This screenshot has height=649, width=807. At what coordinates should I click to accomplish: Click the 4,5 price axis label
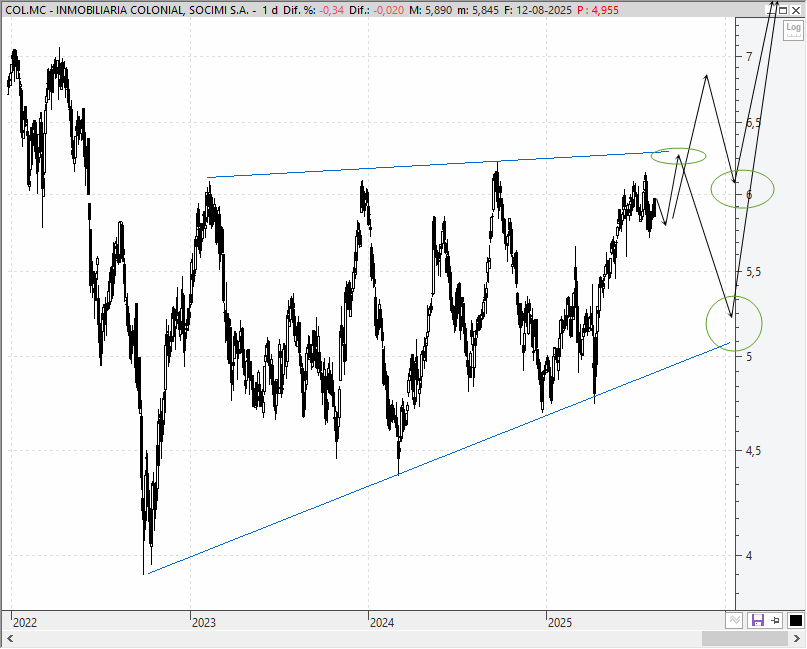[x=753, y=450]
